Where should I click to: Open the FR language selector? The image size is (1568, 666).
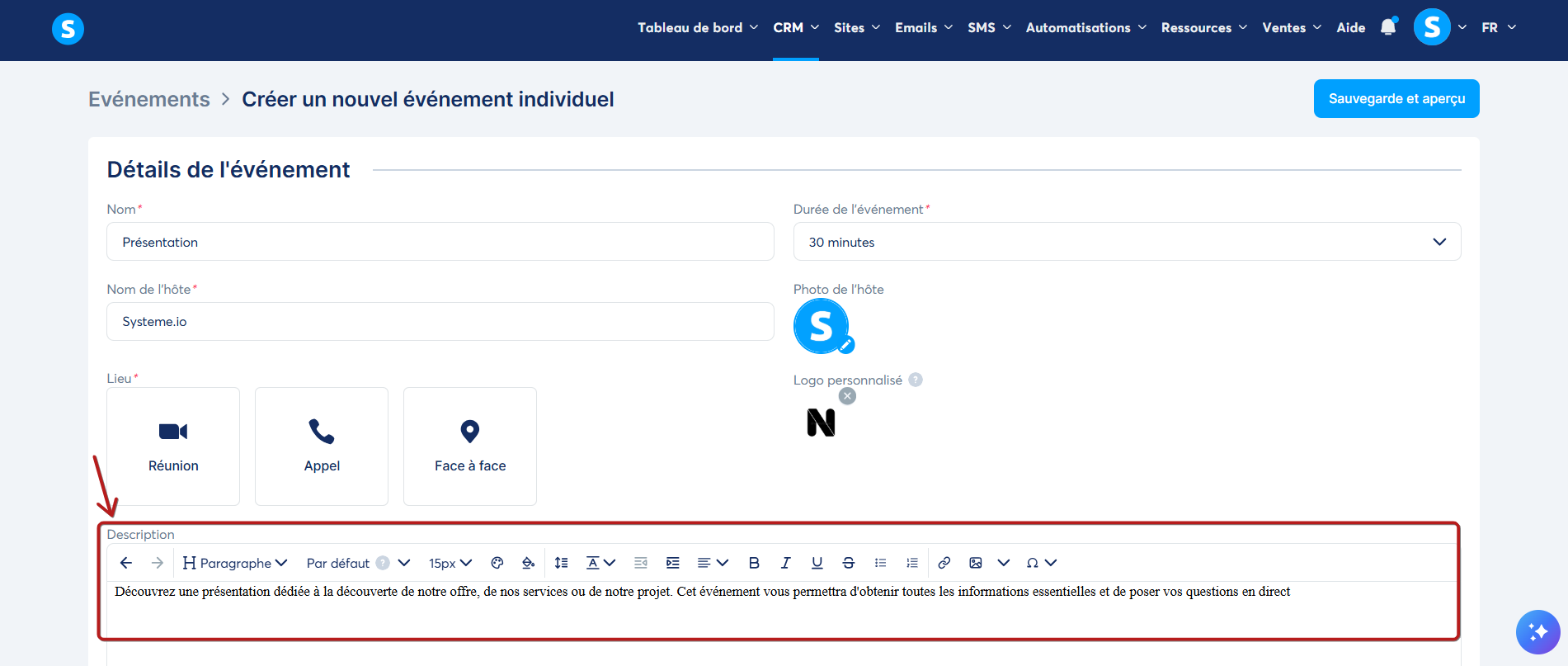click(x=1499, y=27)
